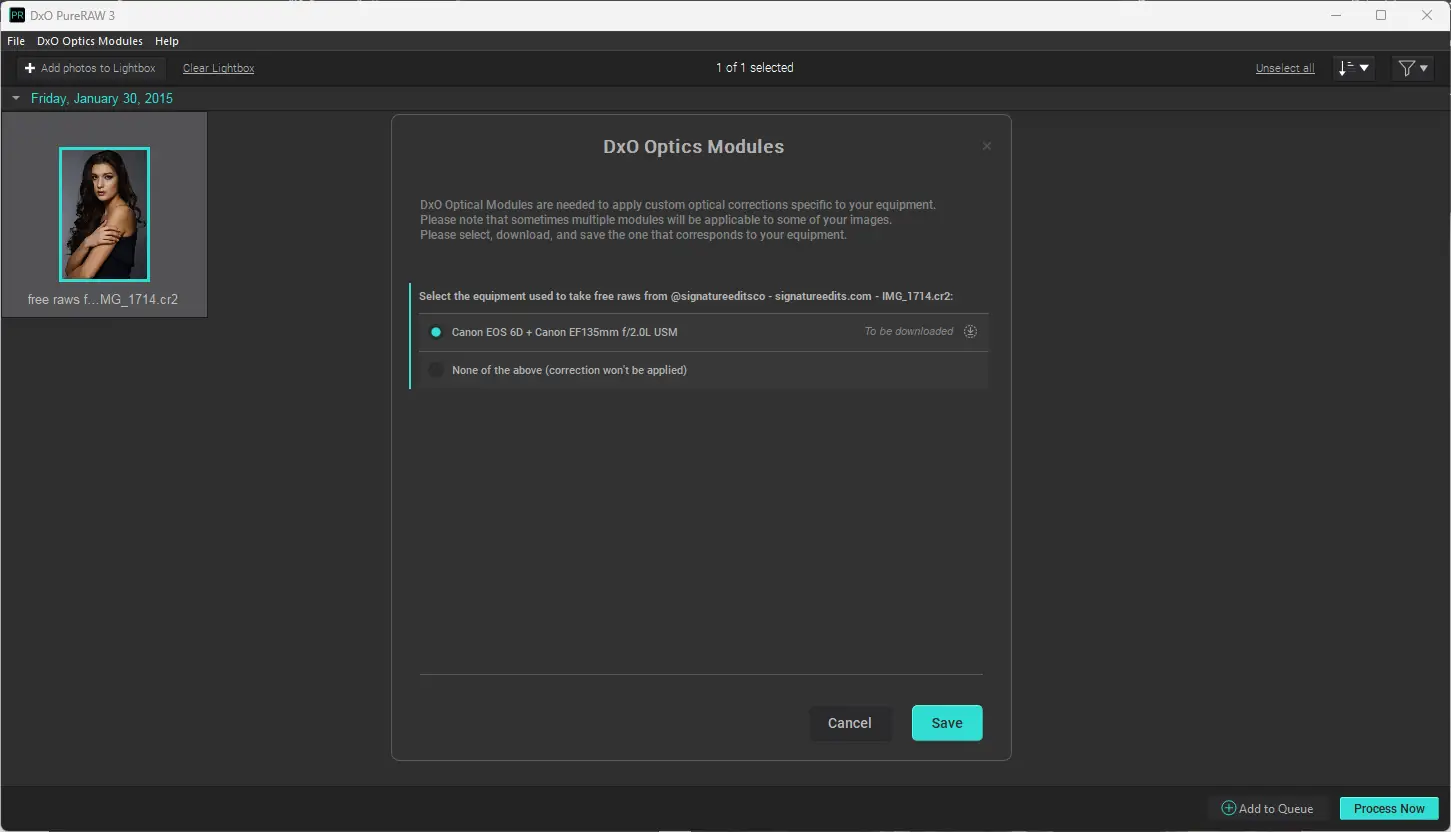Select the IMG_1714.cr2 portrait thumbnail
This screenshot has height=832, width=1451.
[104, 214]
